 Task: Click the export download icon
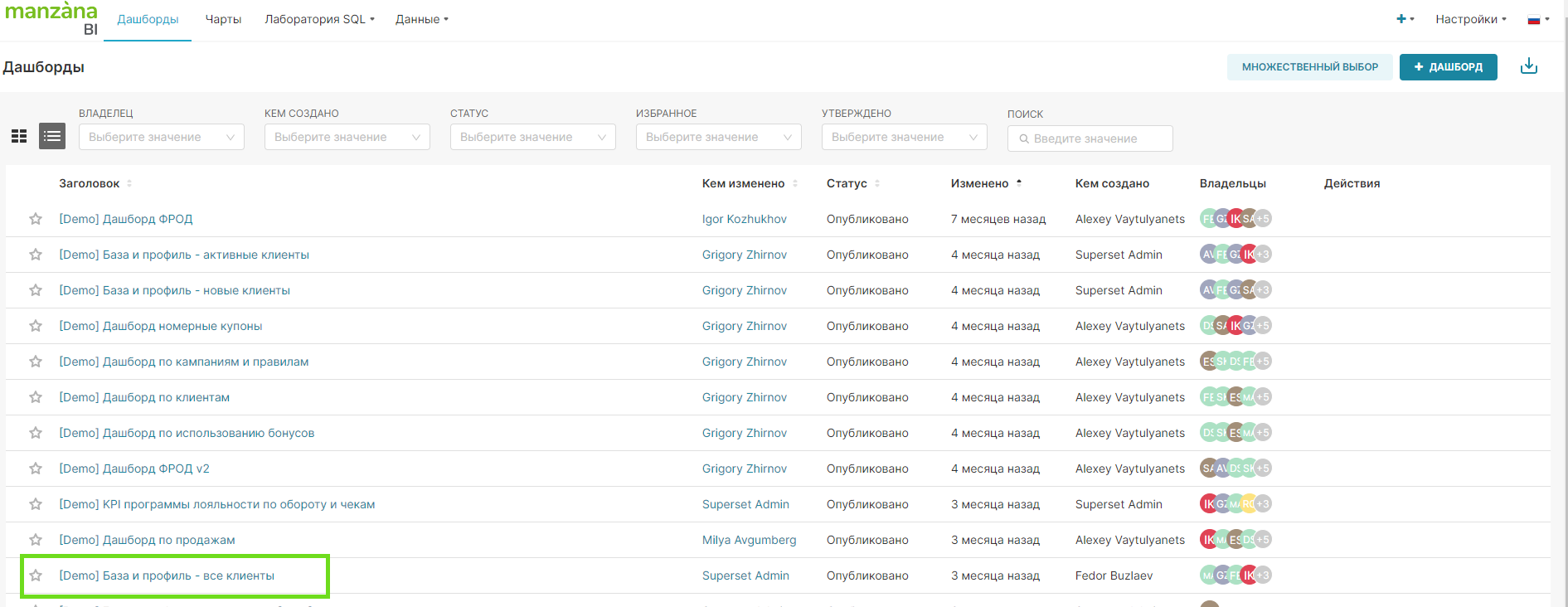pyautogui.click(x=1528, y=67)
